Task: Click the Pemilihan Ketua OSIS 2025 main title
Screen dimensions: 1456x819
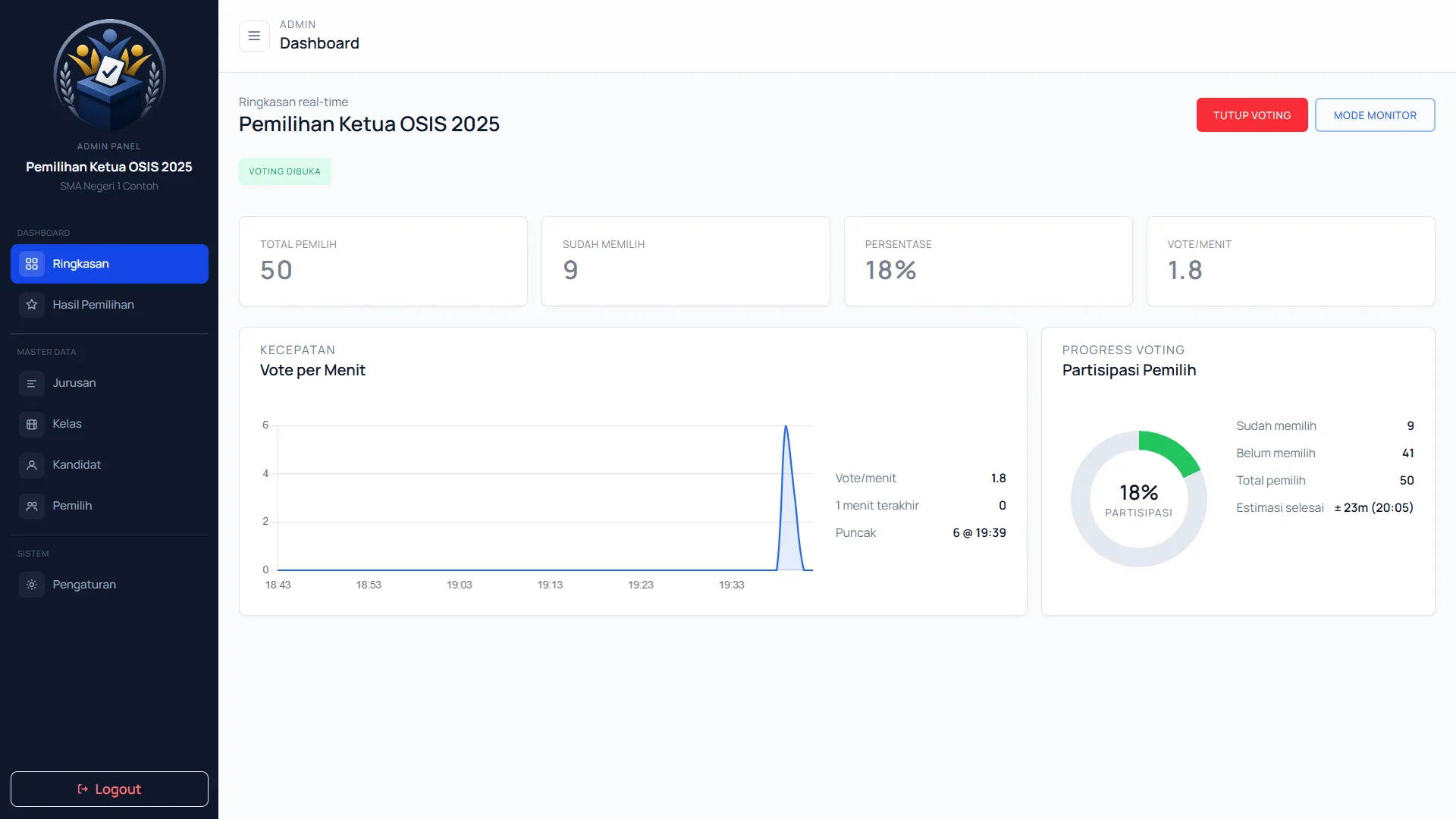Action: point(369,124)
